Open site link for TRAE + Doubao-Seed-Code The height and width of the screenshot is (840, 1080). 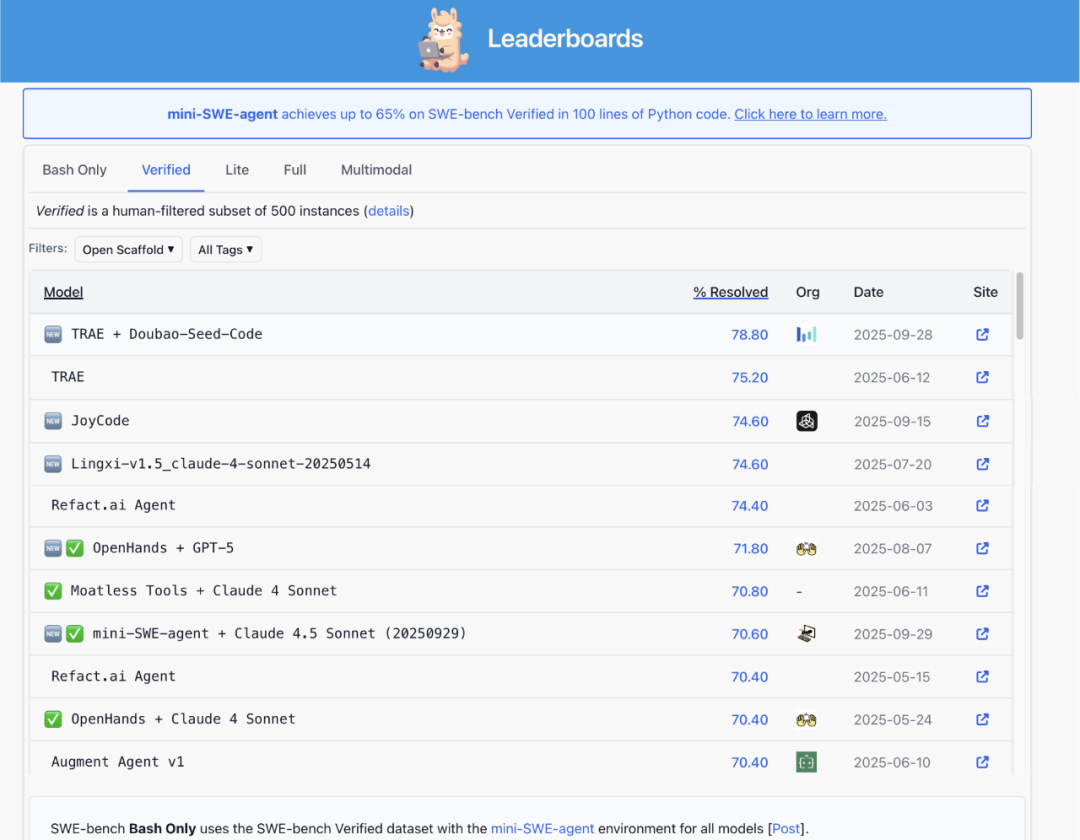tap(982, 335)
